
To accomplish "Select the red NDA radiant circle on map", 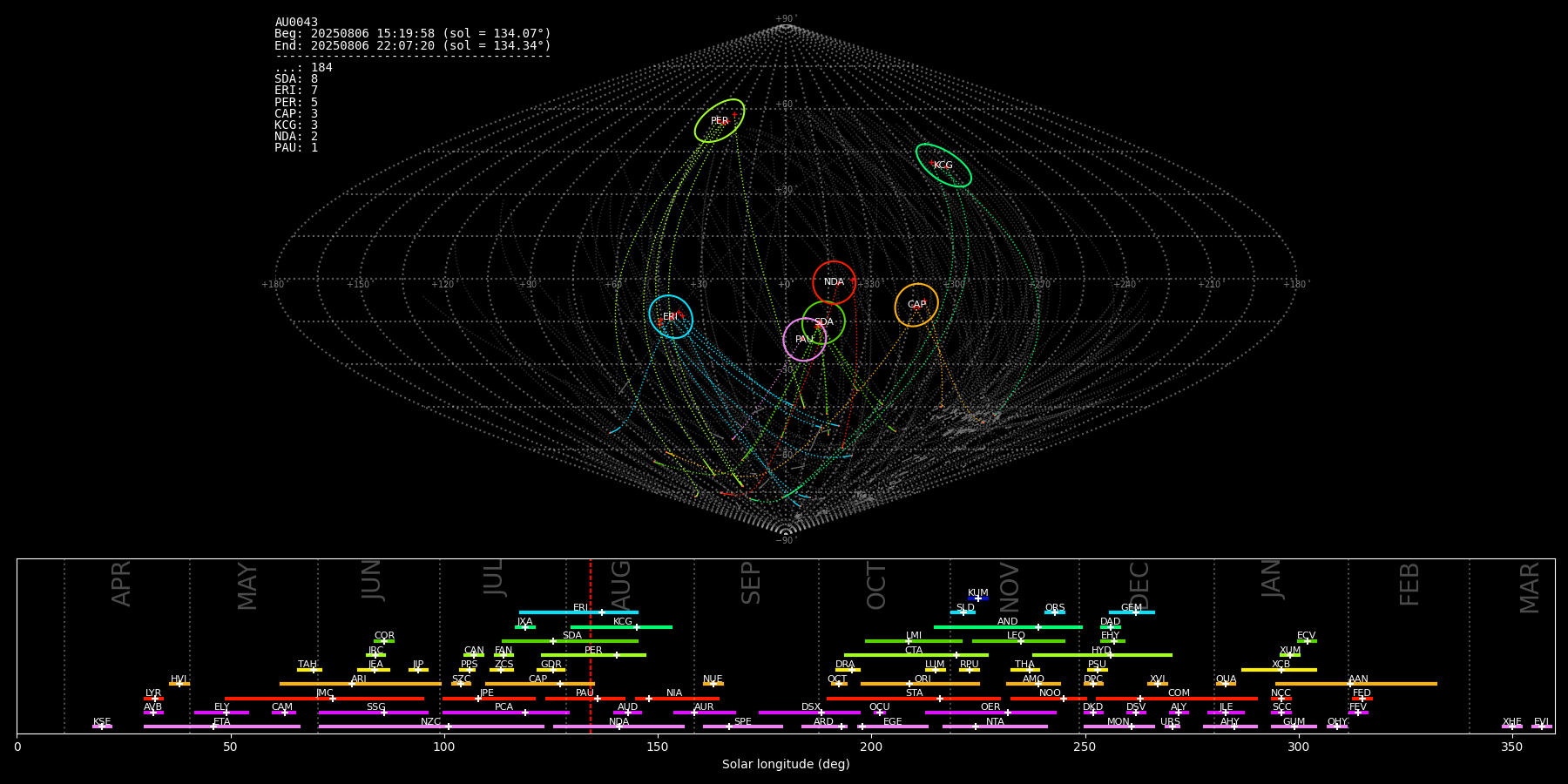I will (x=835, y=282).
